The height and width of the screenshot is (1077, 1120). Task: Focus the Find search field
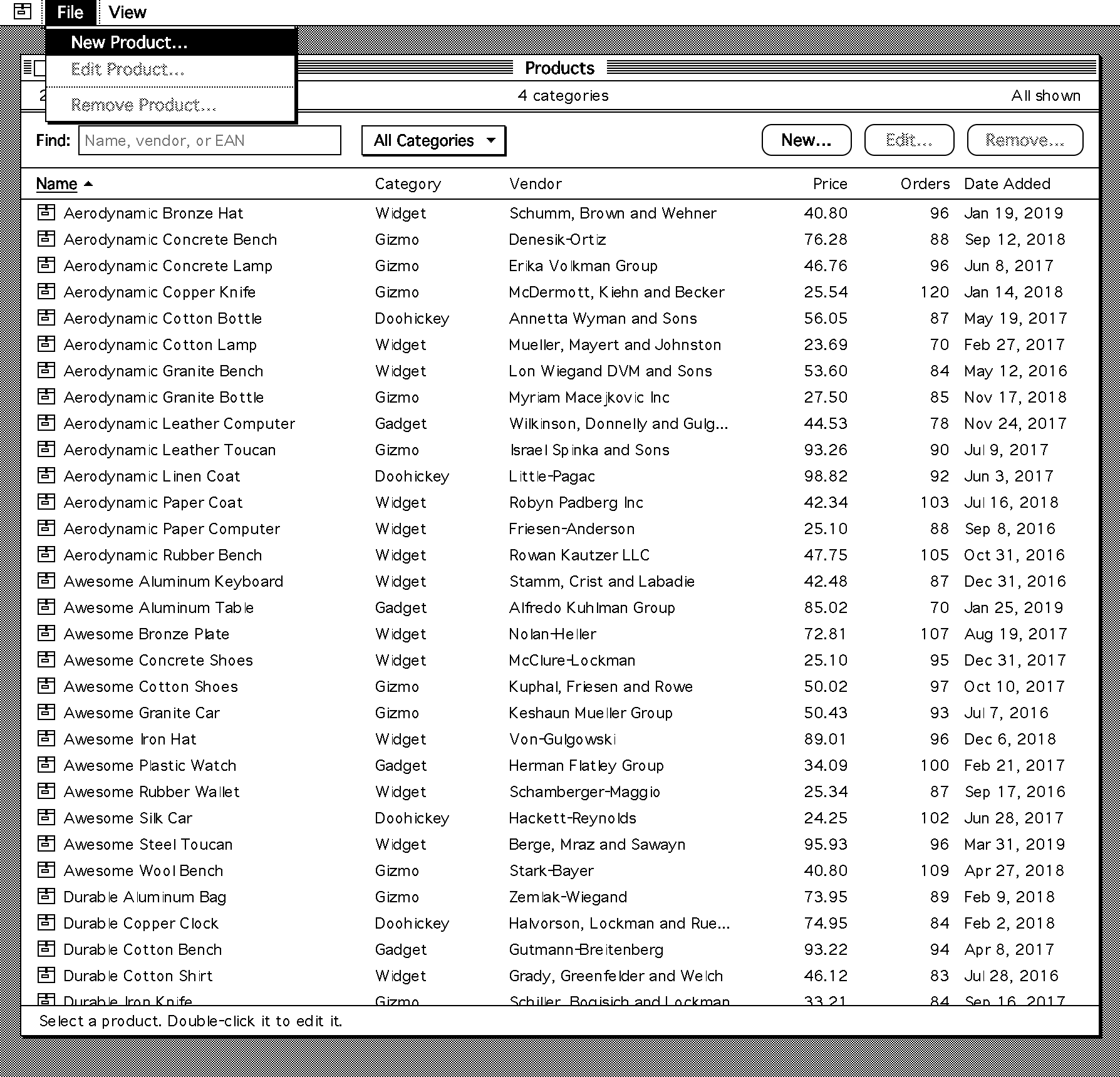210,140
